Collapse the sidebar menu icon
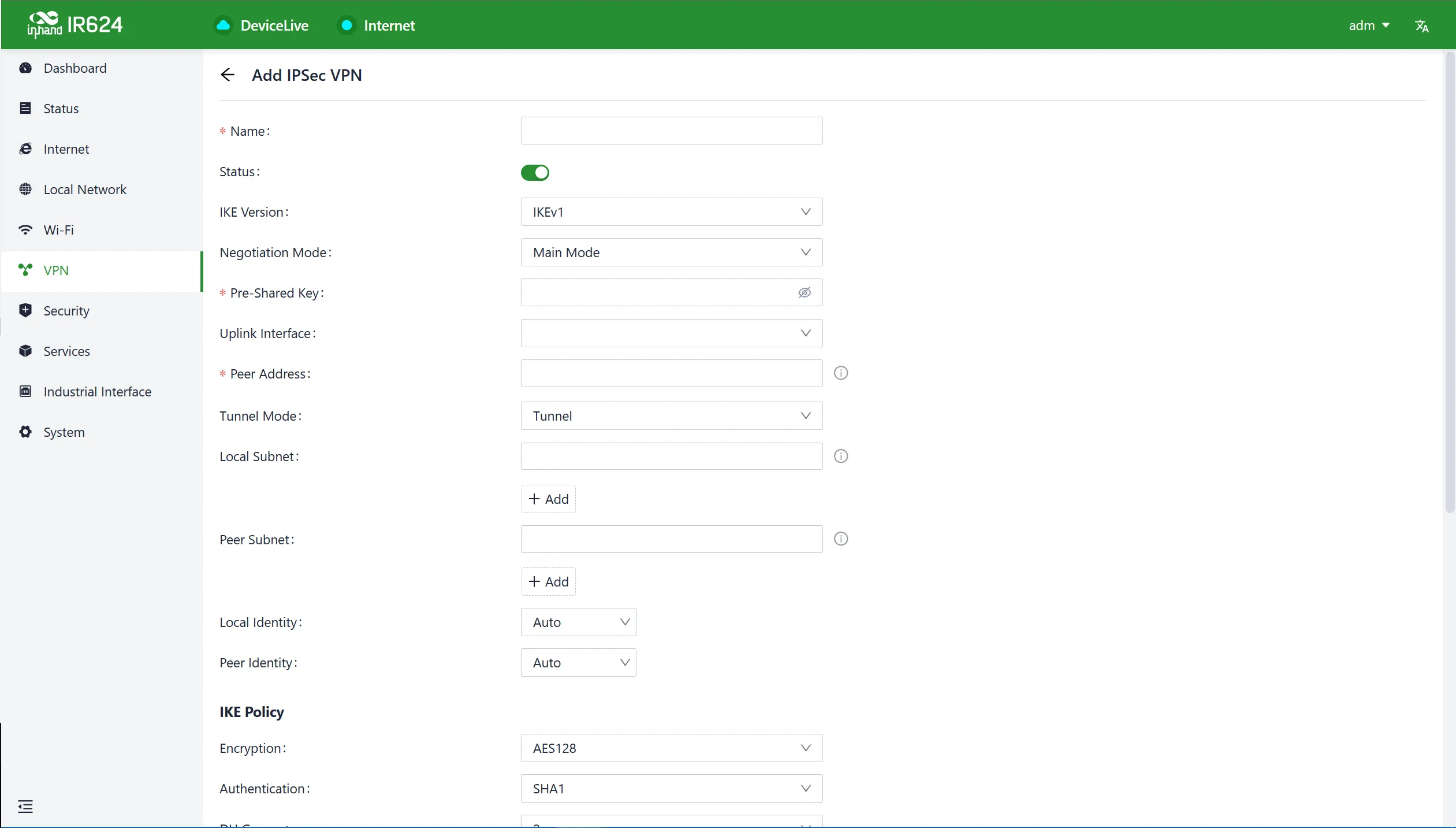Image resolution: width=1456 pixels, height=828 pixels. pyautogui.click(x=25, y=807)
